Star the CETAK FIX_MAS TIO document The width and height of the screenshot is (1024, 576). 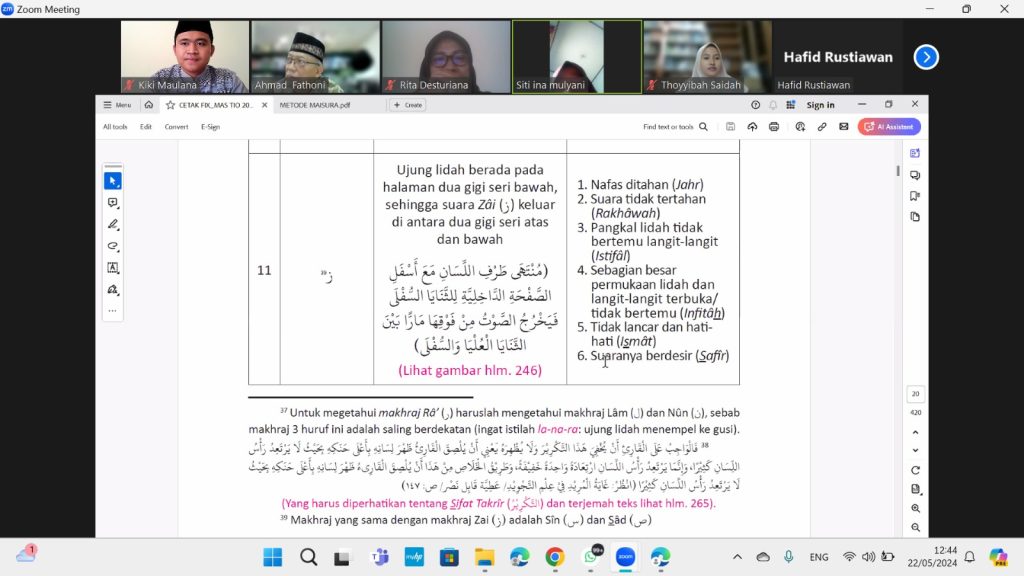click(170, 104)
